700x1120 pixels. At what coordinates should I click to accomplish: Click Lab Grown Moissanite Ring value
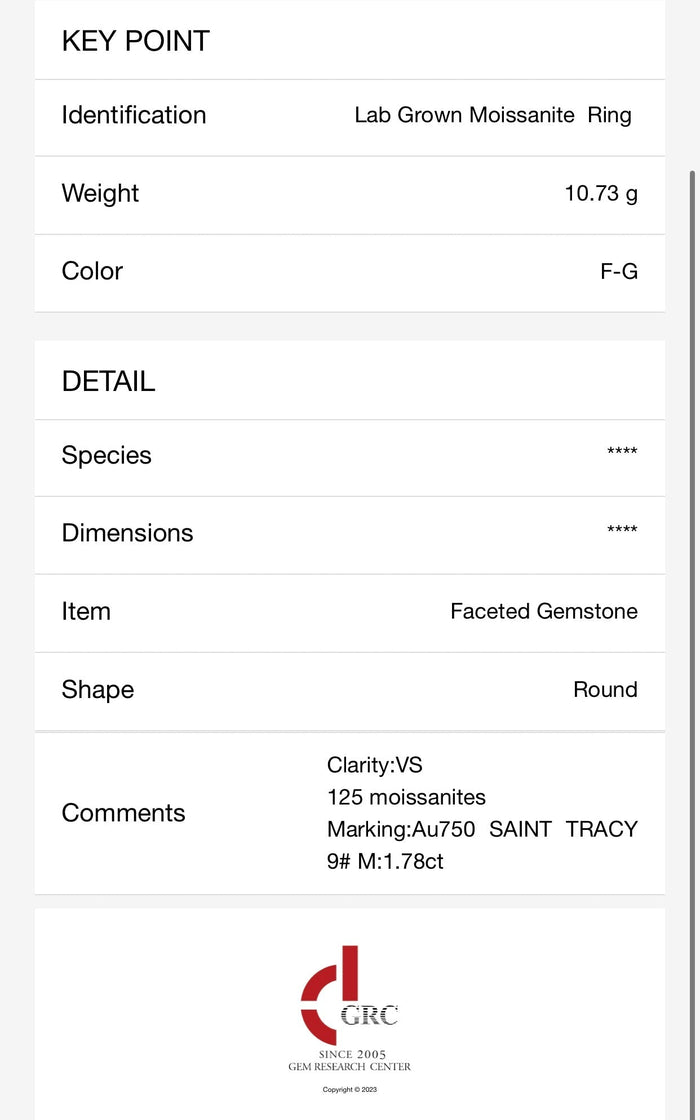[493, 115]
